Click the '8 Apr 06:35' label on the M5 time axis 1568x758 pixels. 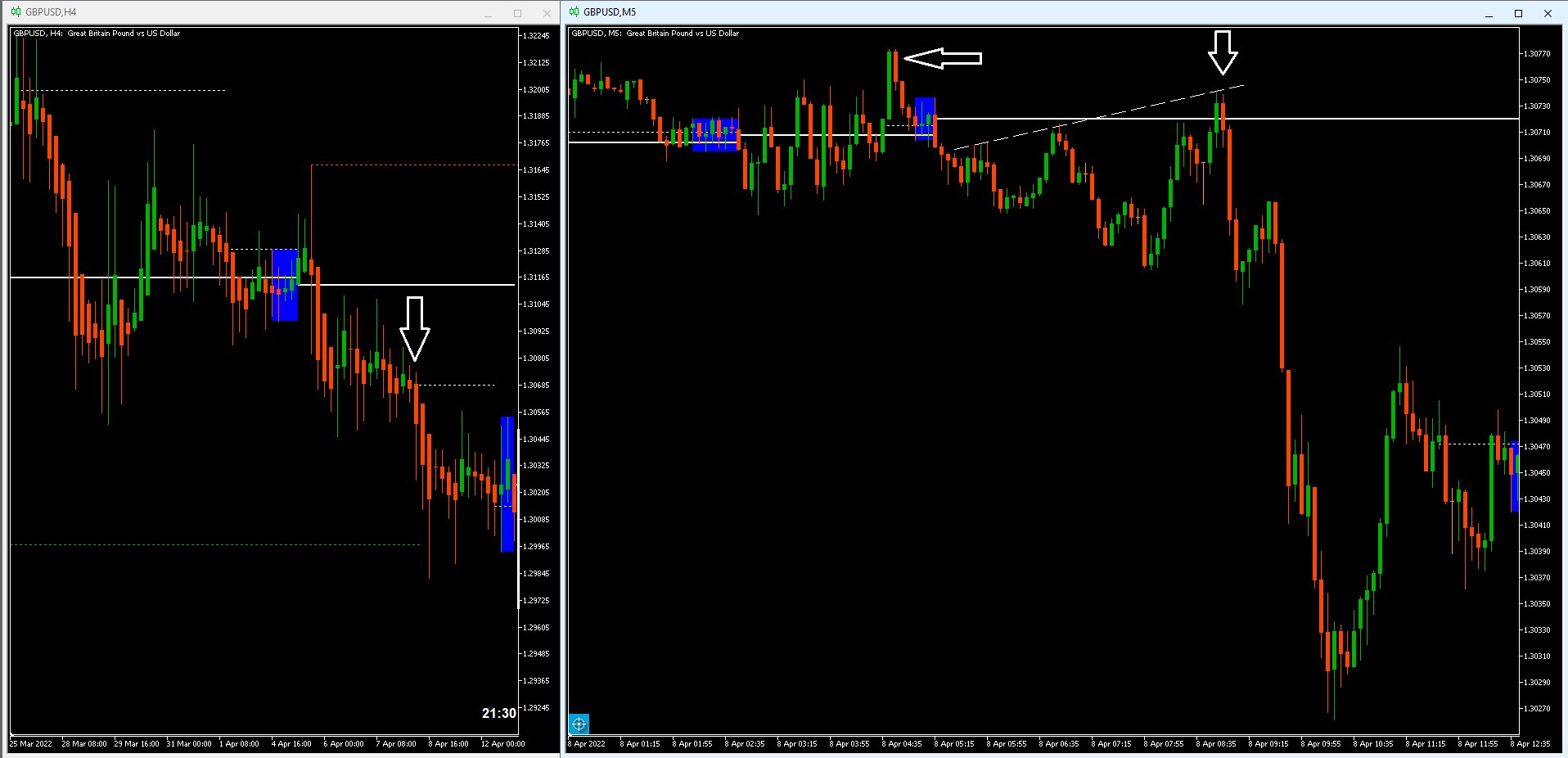[x=1059, y=744]
